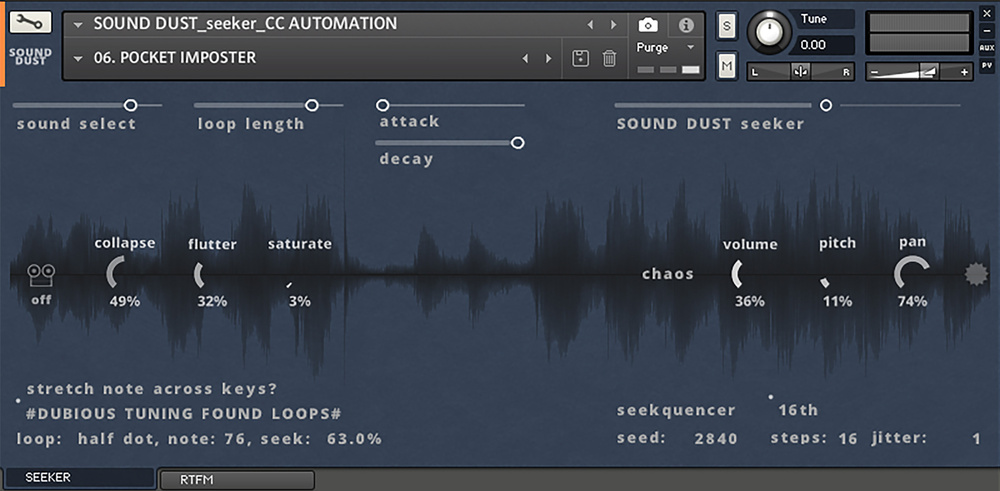The image size is (1000, 491).
Task: Toggle the Mute M button
Action: (726, 66)
